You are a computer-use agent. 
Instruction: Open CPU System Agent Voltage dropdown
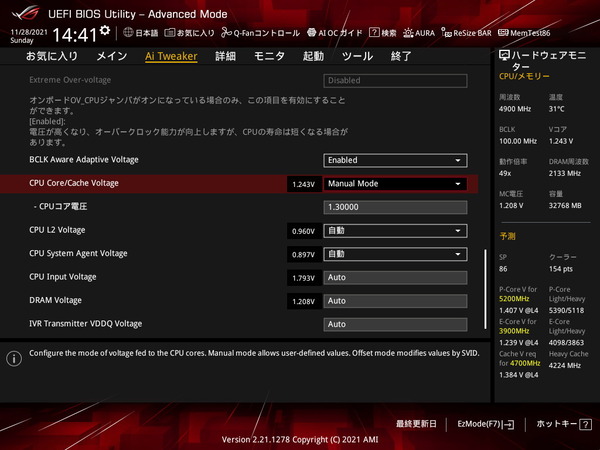click(395, 254)
